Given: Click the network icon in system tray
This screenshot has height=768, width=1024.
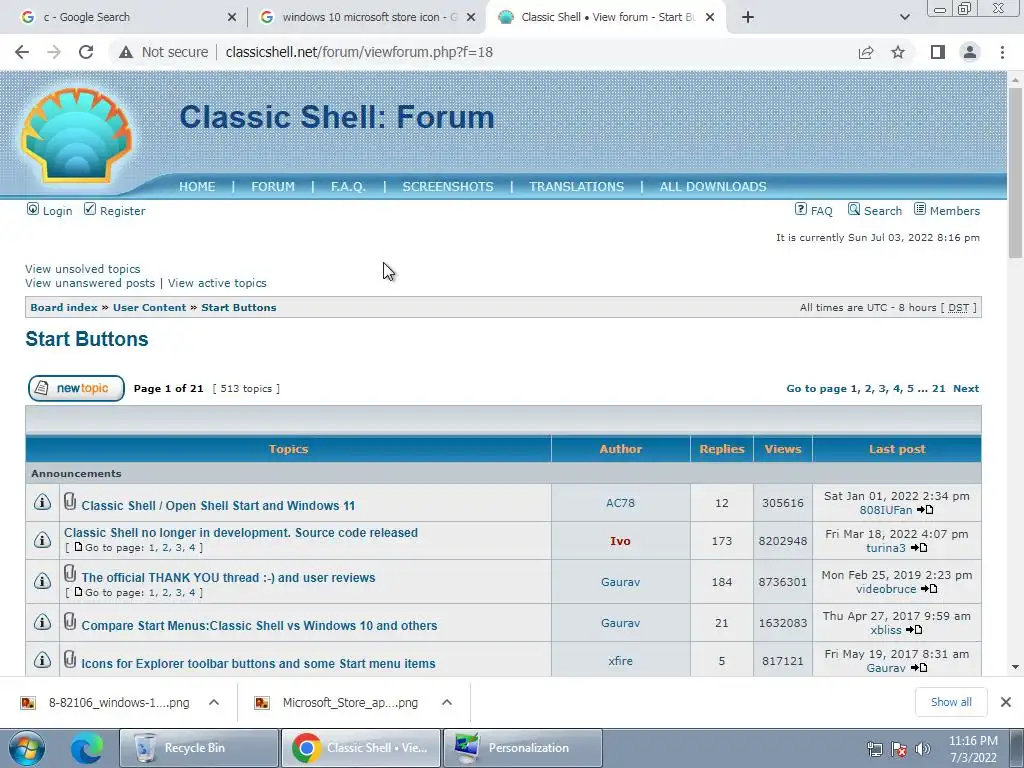Looking at the screenshot, I should tap(874, 749).
